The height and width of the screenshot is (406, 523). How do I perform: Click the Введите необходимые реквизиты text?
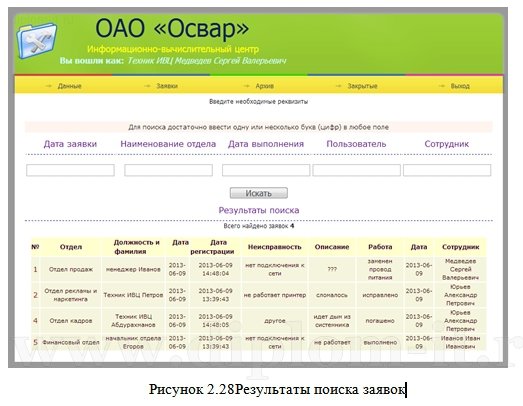258,101
